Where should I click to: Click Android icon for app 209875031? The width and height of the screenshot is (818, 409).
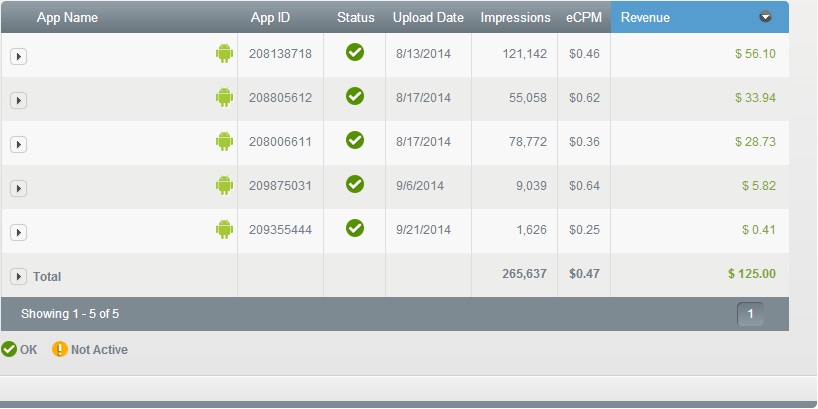click(x=224, y=185)
